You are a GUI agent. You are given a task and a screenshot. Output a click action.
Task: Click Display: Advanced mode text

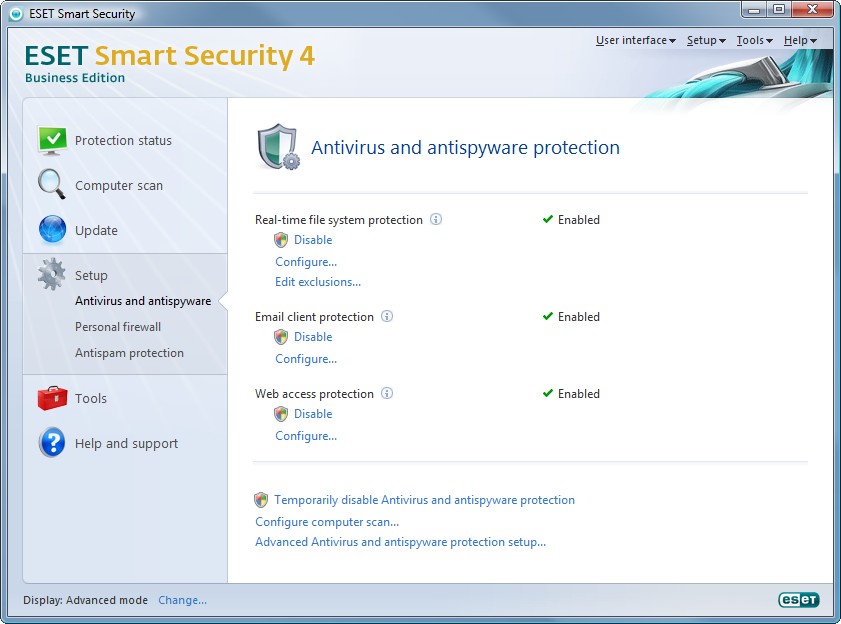(85, 600)
